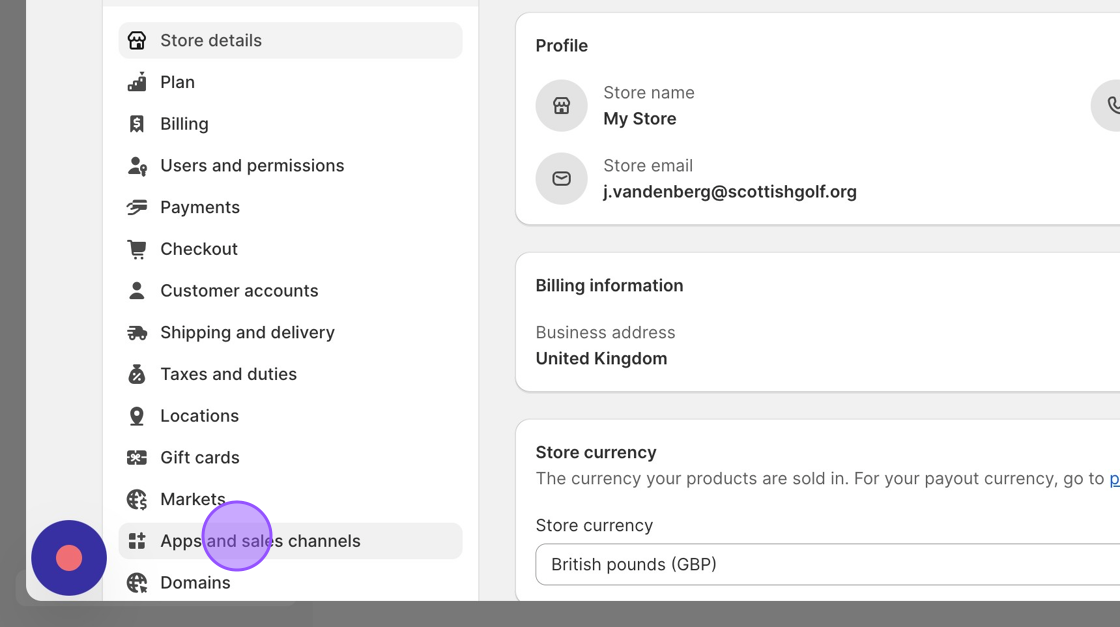Click the Domains globe icon
This screenshot has height=627, width=1120.
137,583
